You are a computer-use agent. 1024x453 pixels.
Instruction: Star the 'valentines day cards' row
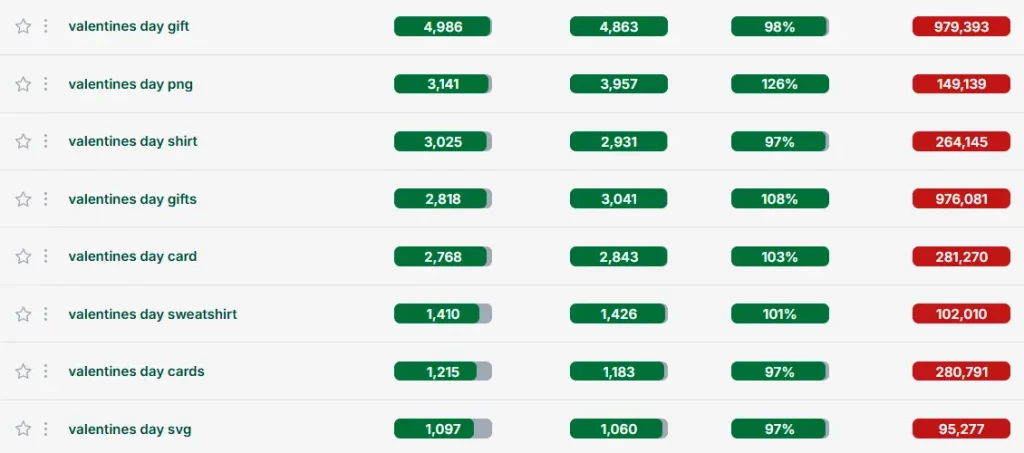pyautogui.click(x=23, y=372)
